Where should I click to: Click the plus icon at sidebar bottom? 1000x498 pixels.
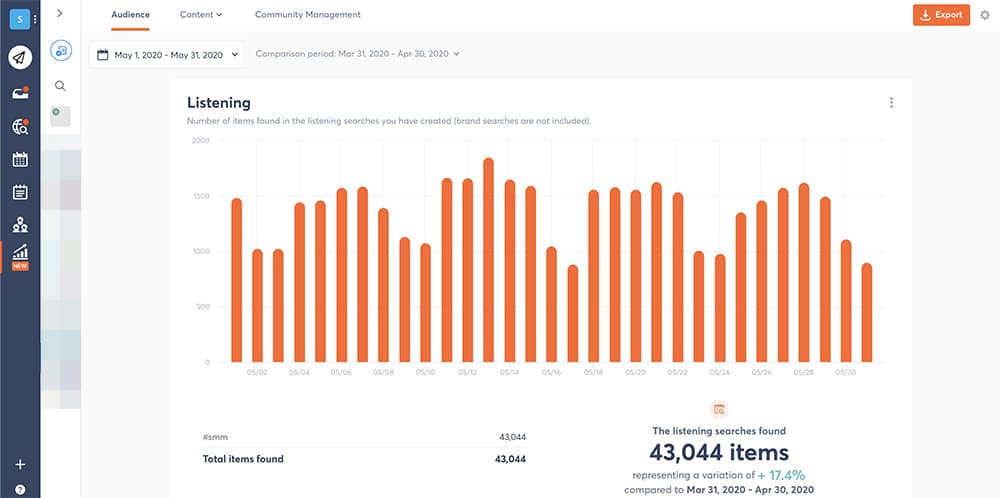click(20, 465)
